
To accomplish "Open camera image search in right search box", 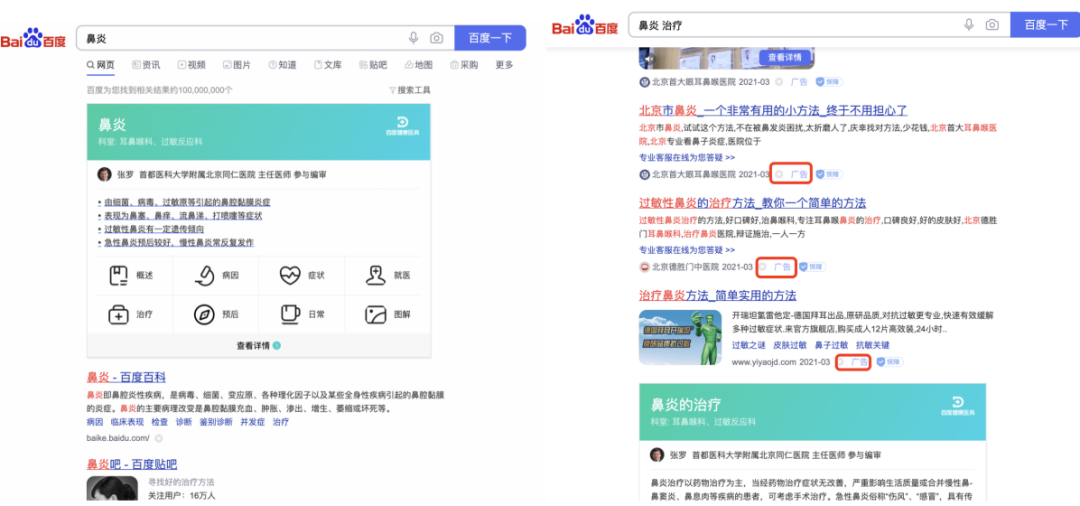I will [992, 25].
